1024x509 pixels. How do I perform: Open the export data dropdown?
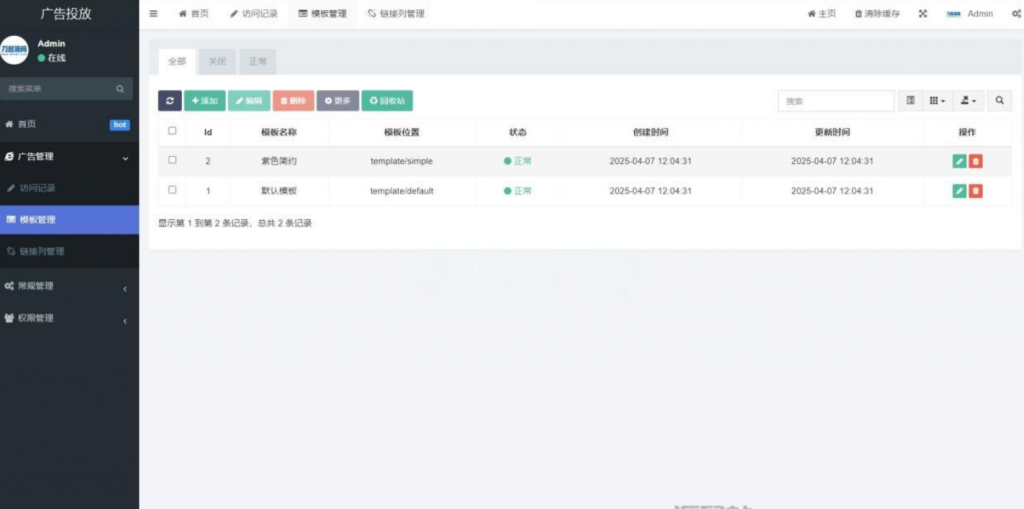coord(968,101)
